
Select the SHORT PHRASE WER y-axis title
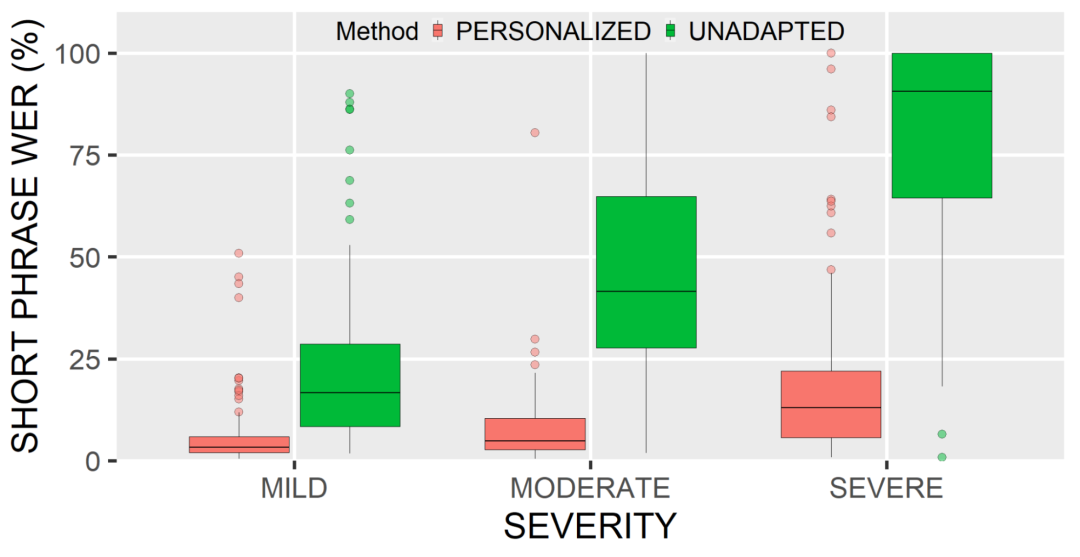pyautogui.click(x=28, y=238)
